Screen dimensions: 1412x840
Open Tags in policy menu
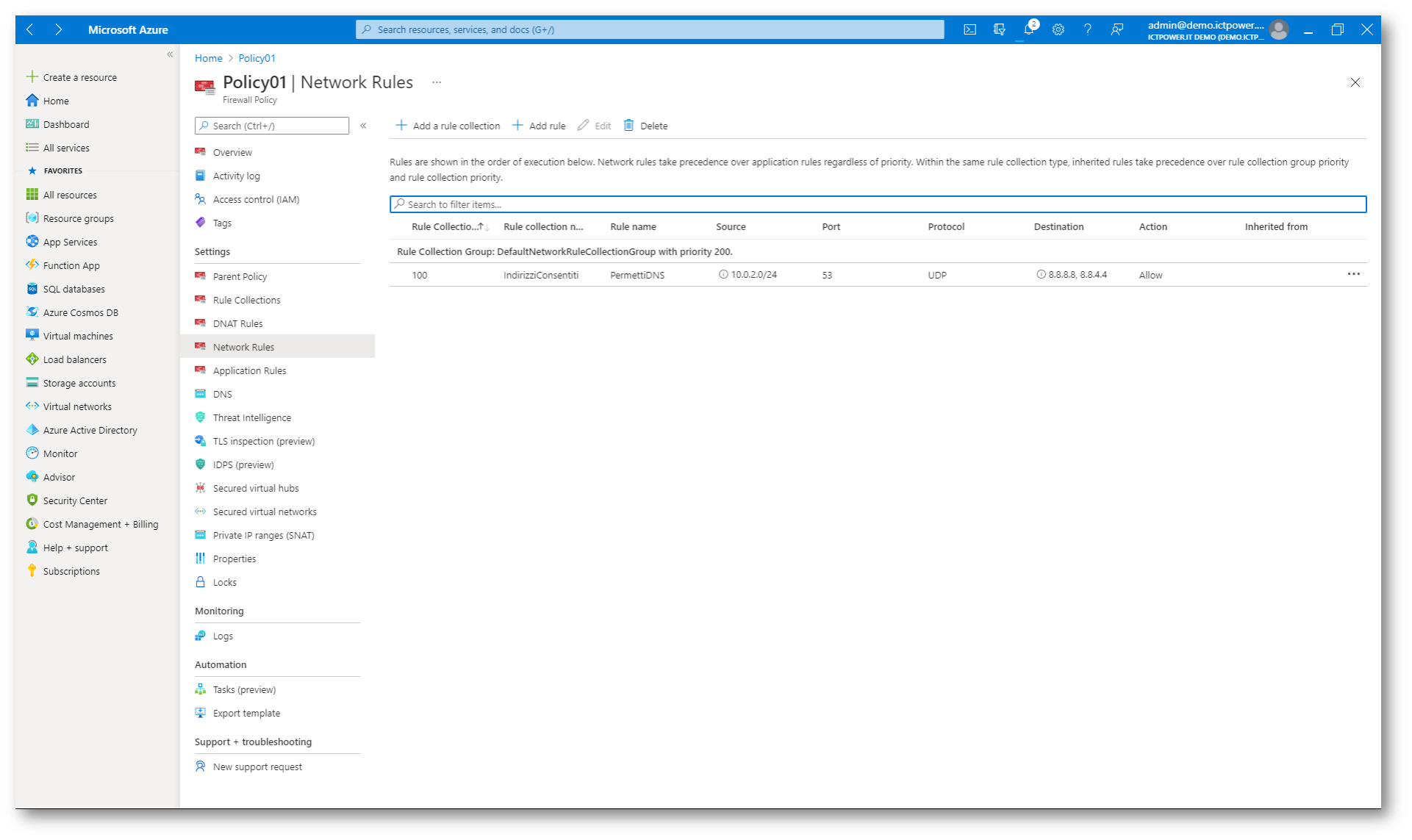[x=222, y=223]
